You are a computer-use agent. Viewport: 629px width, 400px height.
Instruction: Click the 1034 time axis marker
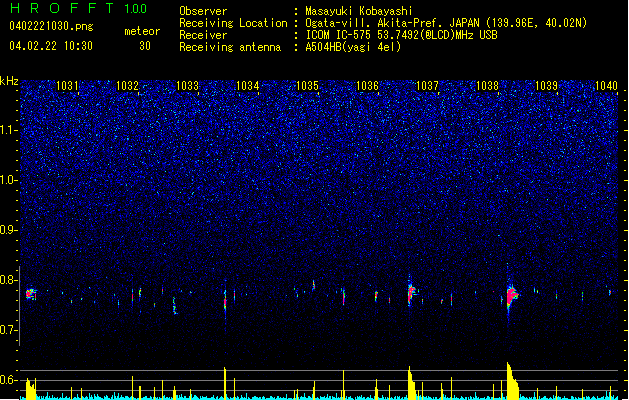248,86
